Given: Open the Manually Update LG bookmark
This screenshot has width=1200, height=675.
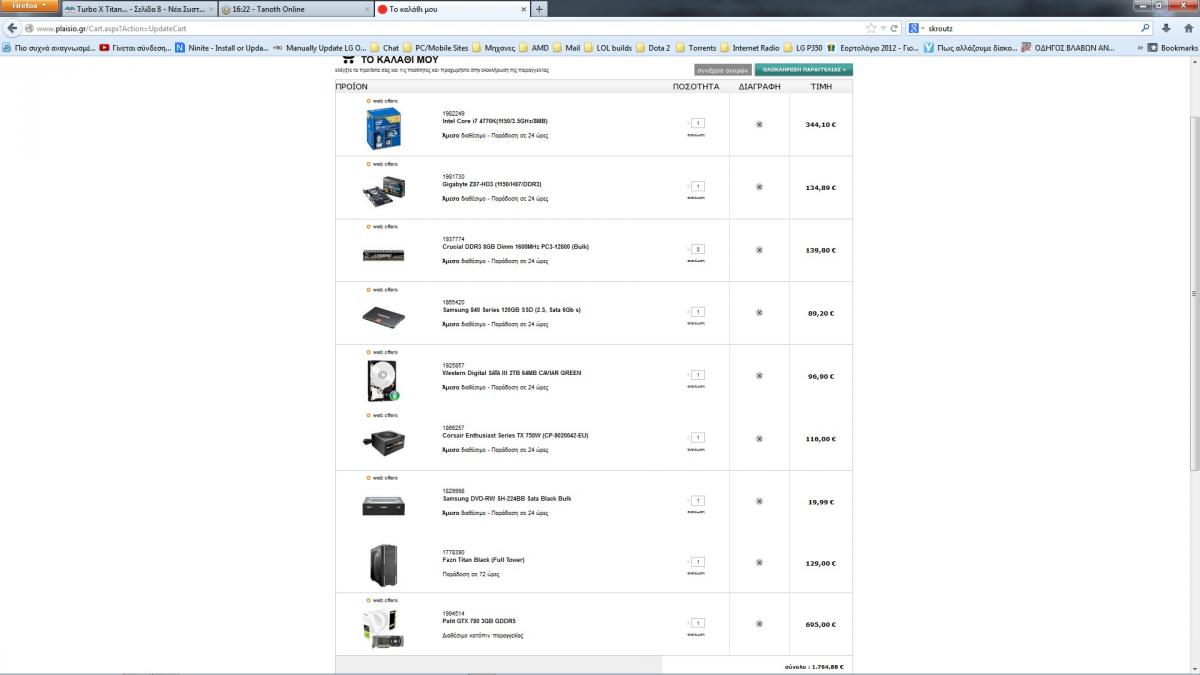Looking at the screenshot, I should click(x=319, y=47).
